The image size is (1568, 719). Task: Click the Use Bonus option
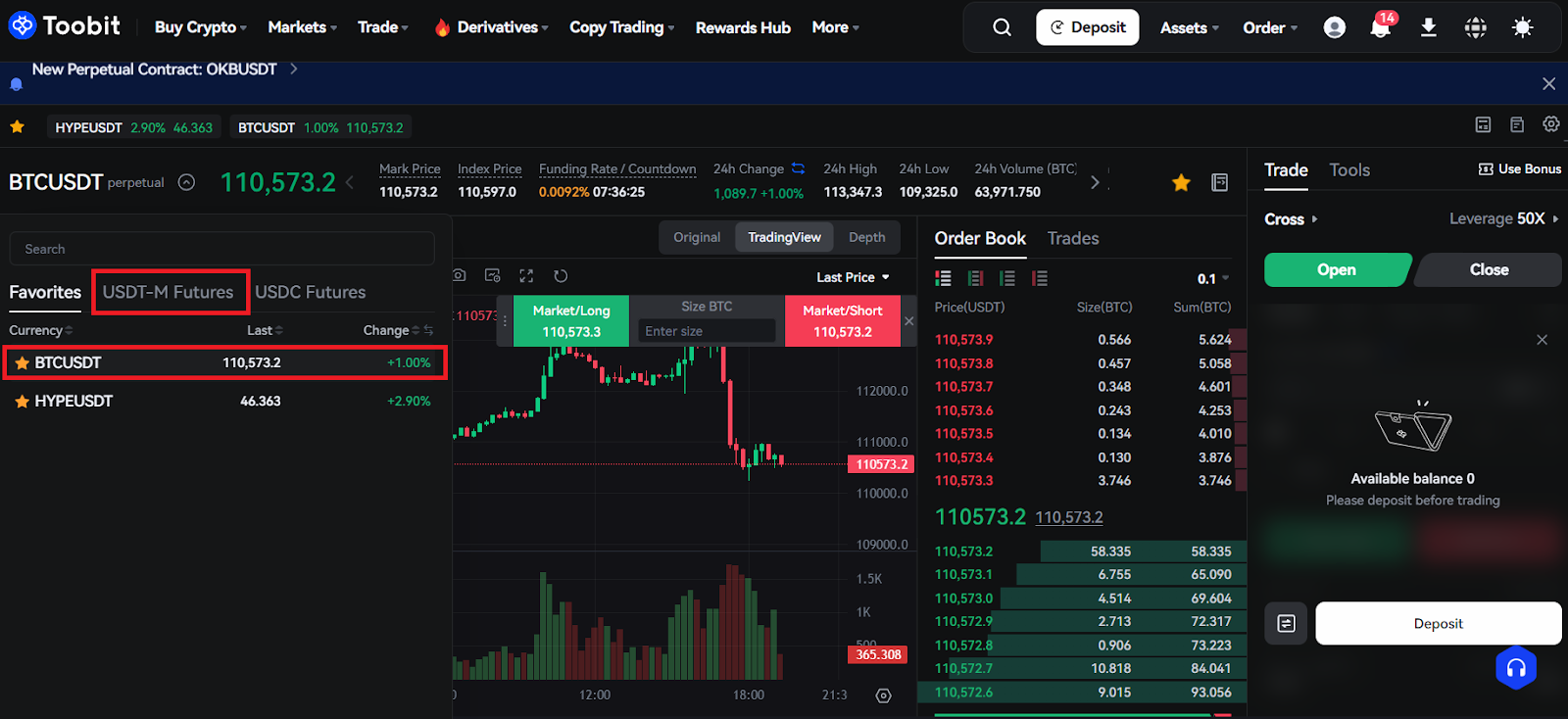[1520, 169]
